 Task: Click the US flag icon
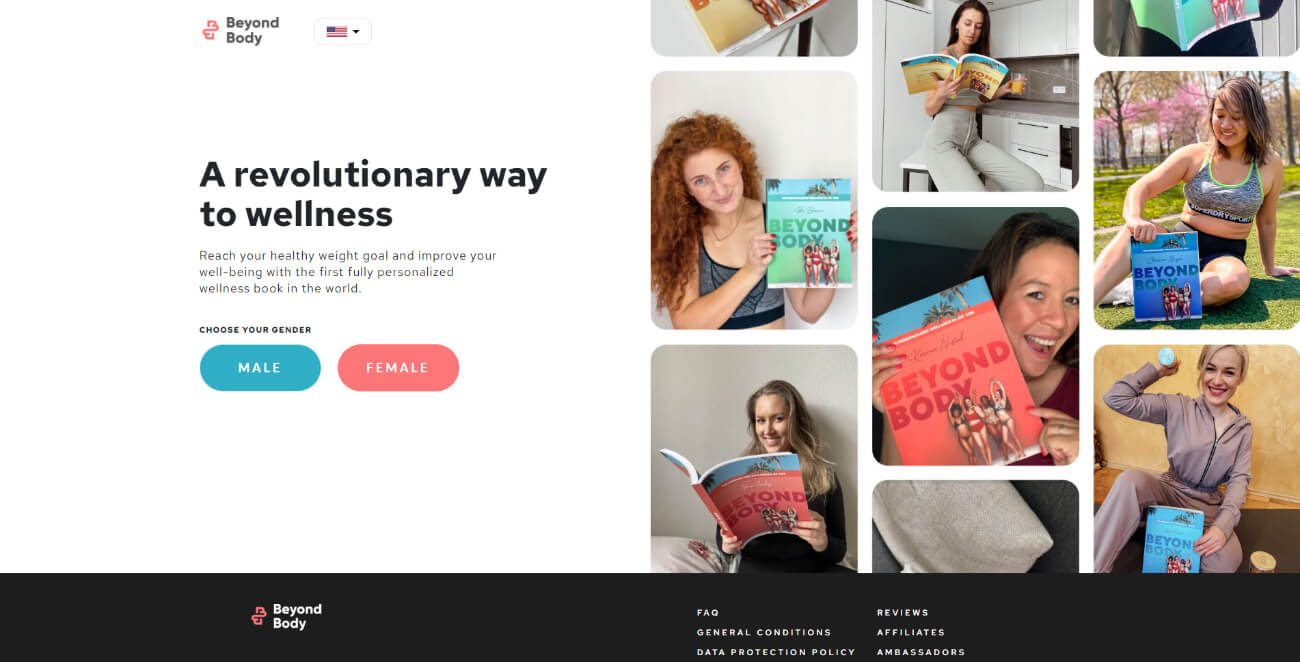336,32
